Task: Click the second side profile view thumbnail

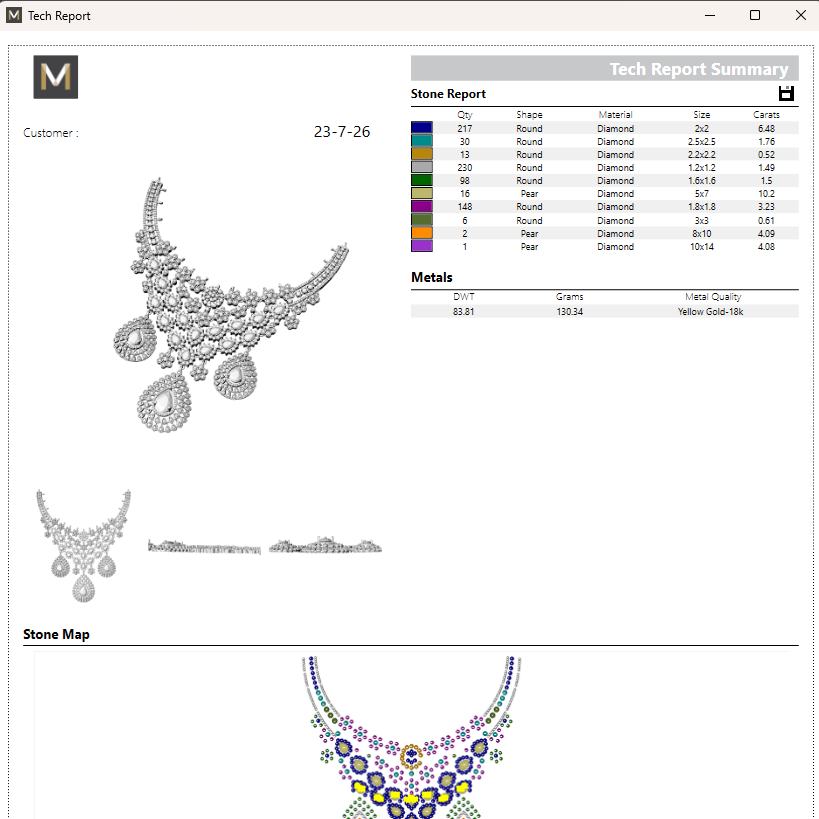Action: pyautogui.click(x=325, y=545)
